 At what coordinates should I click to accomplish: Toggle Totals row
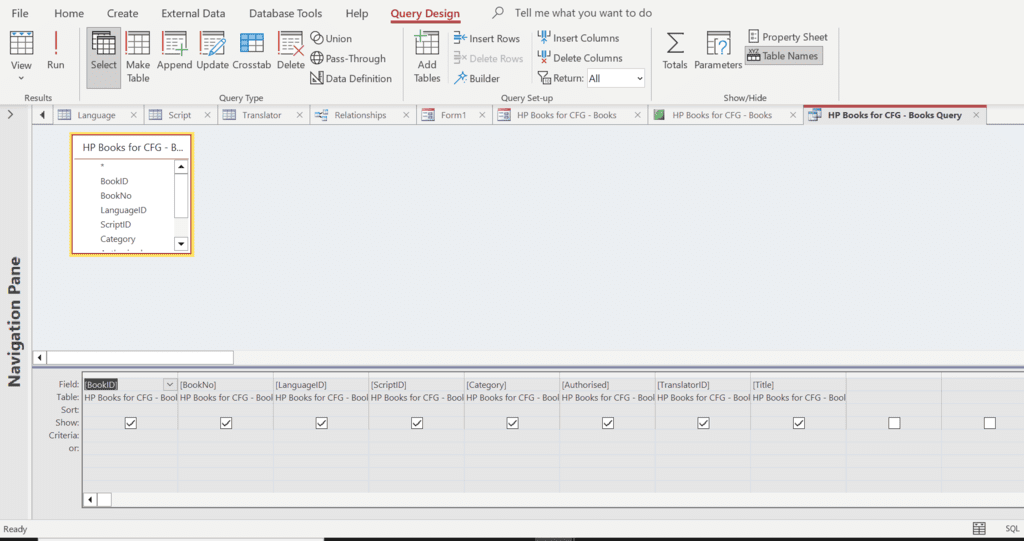pyautogui.click(x=675, y=51)
